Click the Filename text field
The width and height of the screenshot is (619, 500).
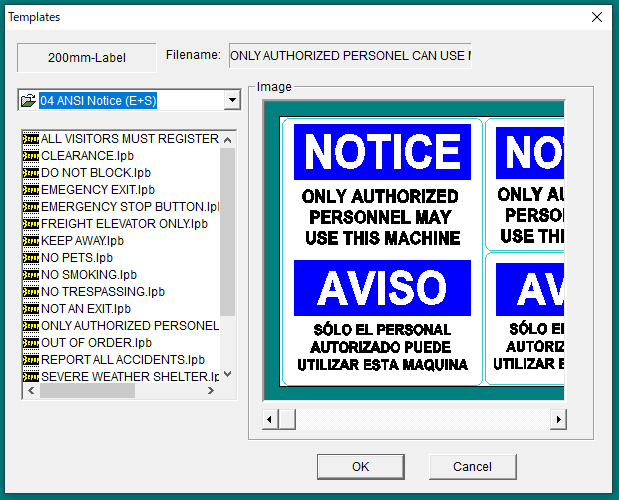pyautogui.click(x=350, y=56)
